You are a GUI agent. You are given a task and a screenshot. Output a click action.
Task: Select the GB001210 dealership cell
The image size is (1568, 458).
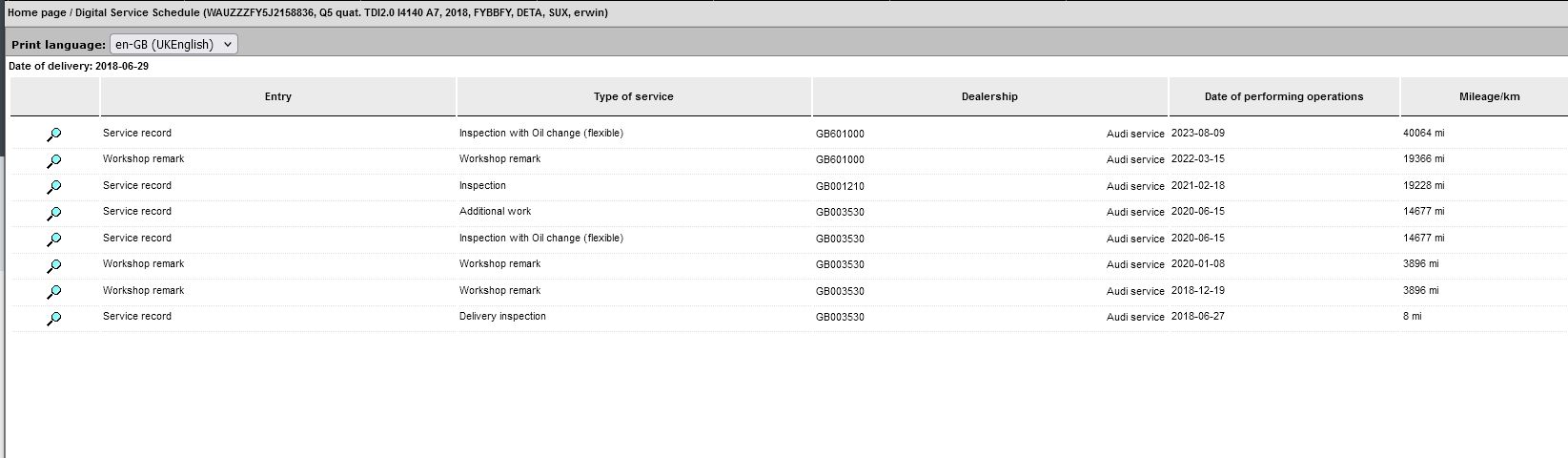pos(840,186)
